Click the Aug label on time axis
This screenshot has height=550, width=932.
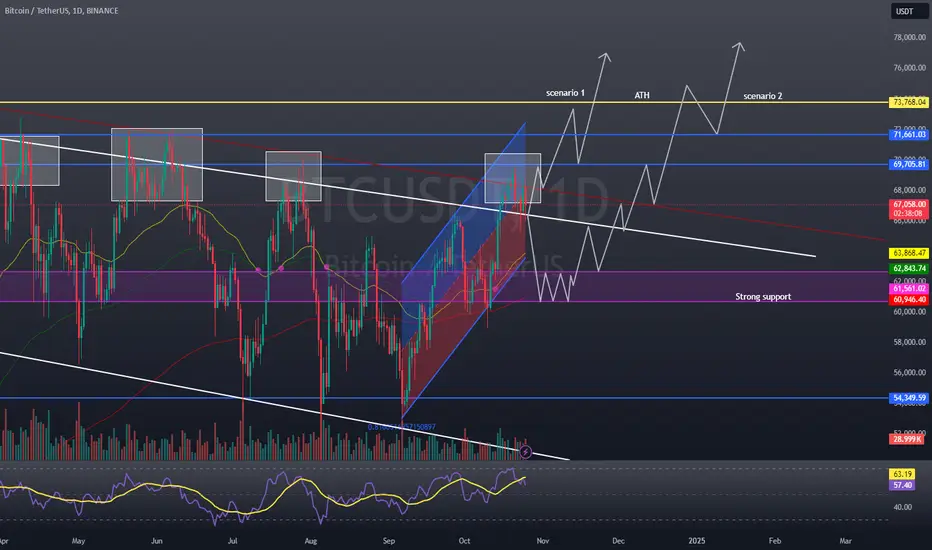[310, 541]
